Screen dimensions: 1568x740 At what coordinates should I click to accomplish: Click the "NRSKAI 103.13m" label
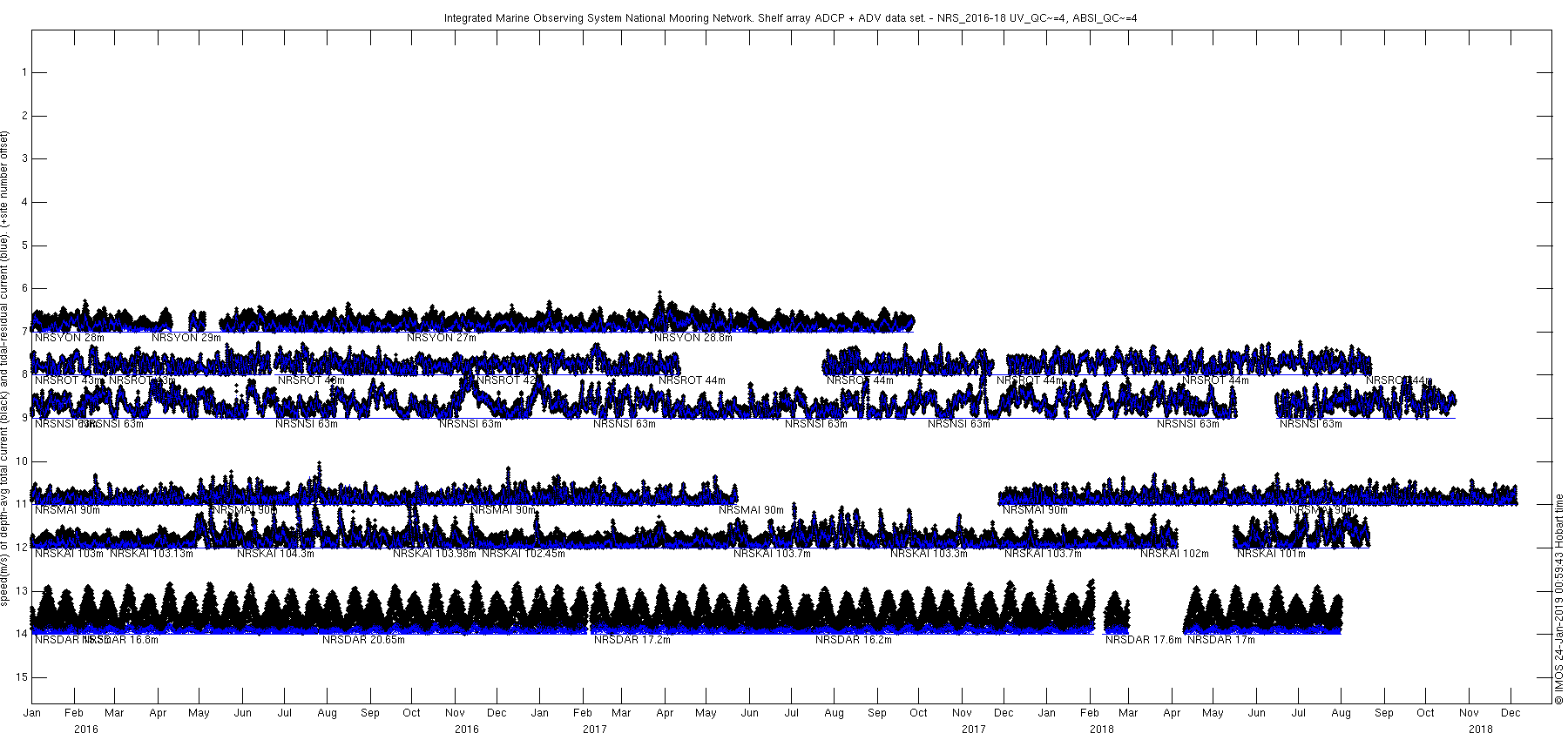click(152, 554)
